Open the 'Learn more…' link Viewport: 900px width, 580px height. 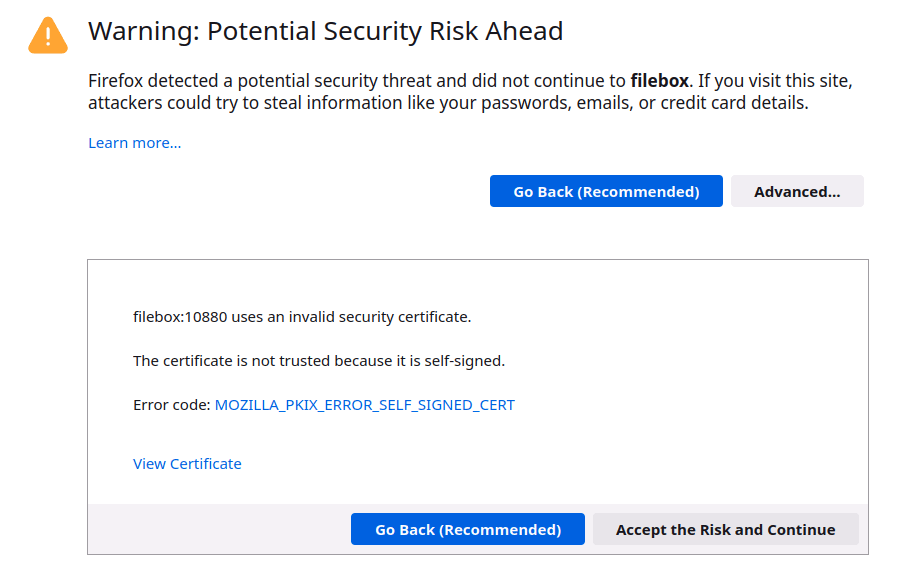point(135,143)
